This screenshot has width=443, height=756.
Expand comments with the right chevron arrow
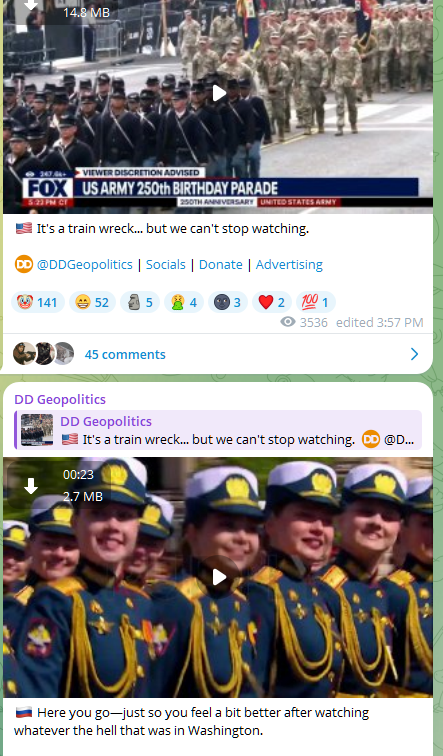click(415, 354)
